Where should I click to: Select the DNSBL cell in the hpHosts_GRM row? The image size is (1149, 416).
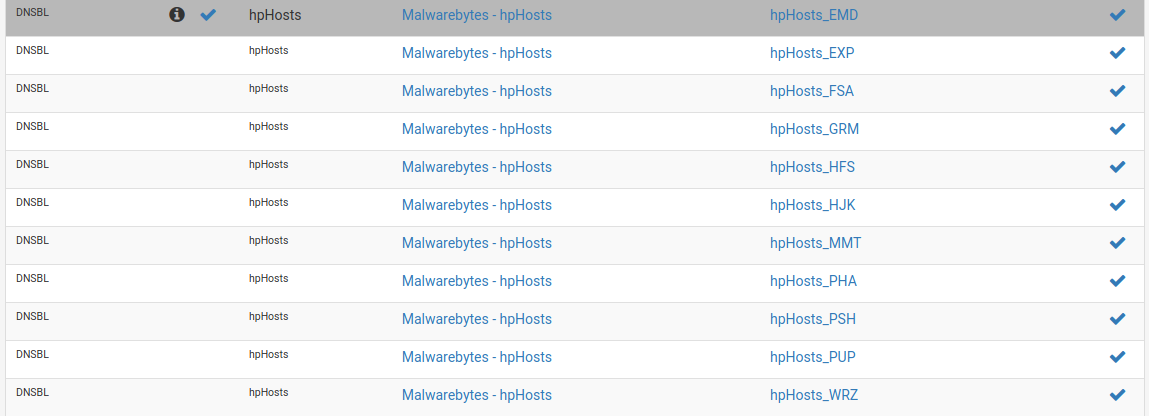pyautogui.click(x=32, y=127)
